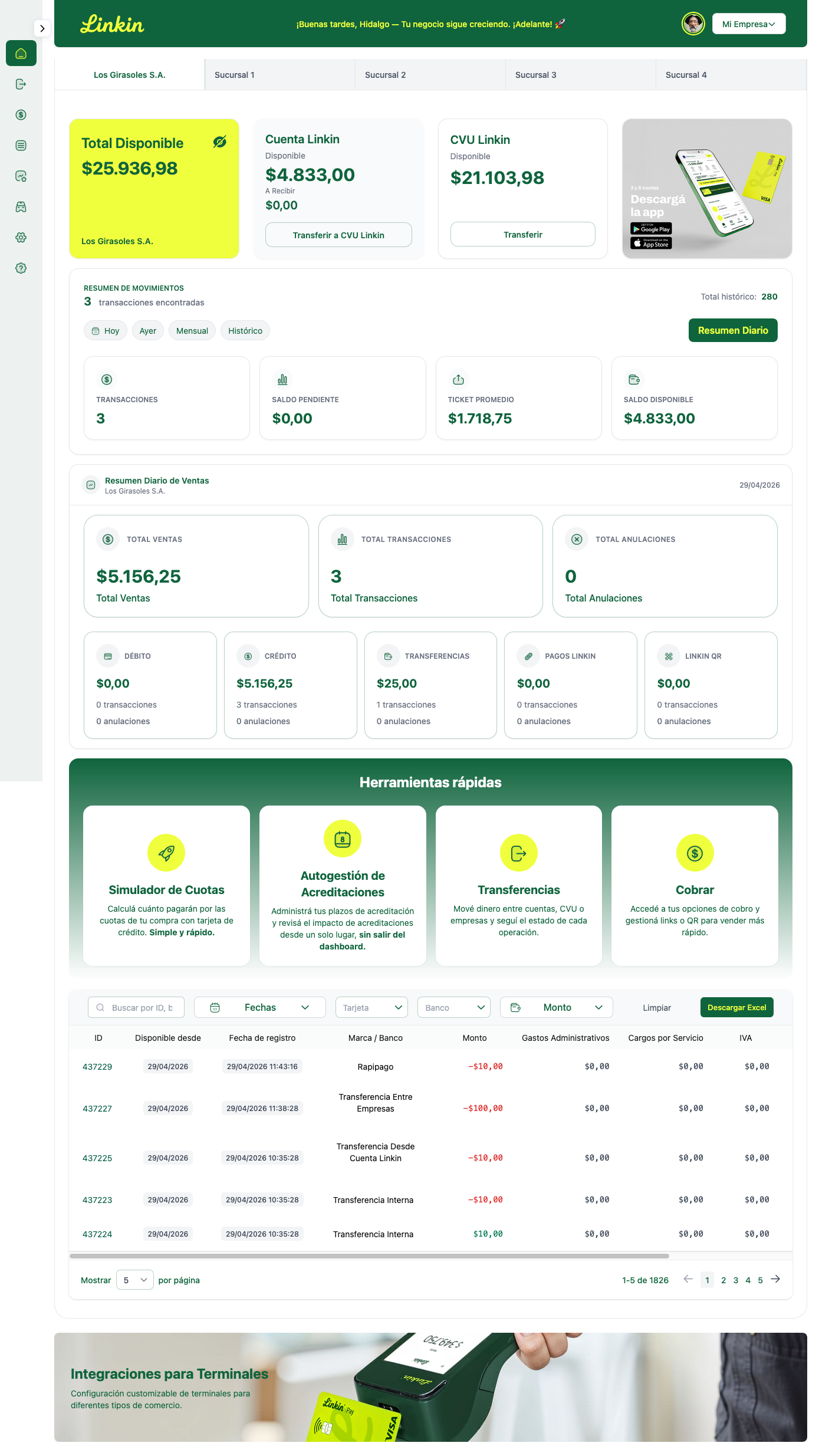The image size is (819, 1456).
Task: Select the Mensual filter chip
Action: coord(192,331)
